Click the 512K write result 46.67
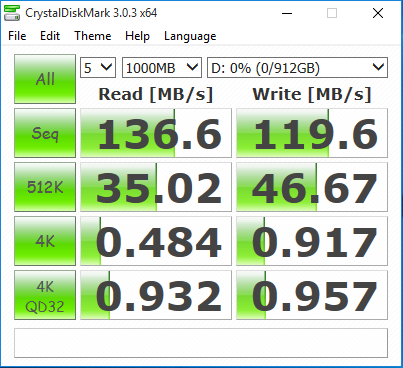This screenshot has height=368, width=403. pyautogui.click(x=312, y=187)
